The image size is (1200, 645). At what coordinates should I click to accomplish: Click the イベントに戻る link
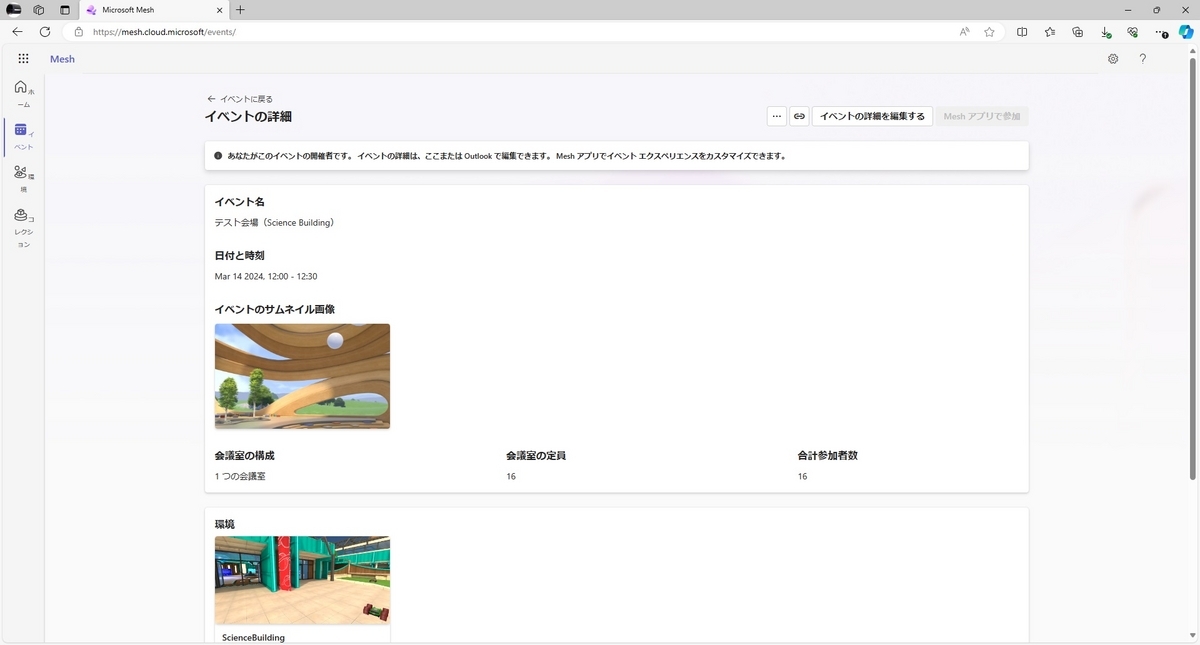coord(246,99)
